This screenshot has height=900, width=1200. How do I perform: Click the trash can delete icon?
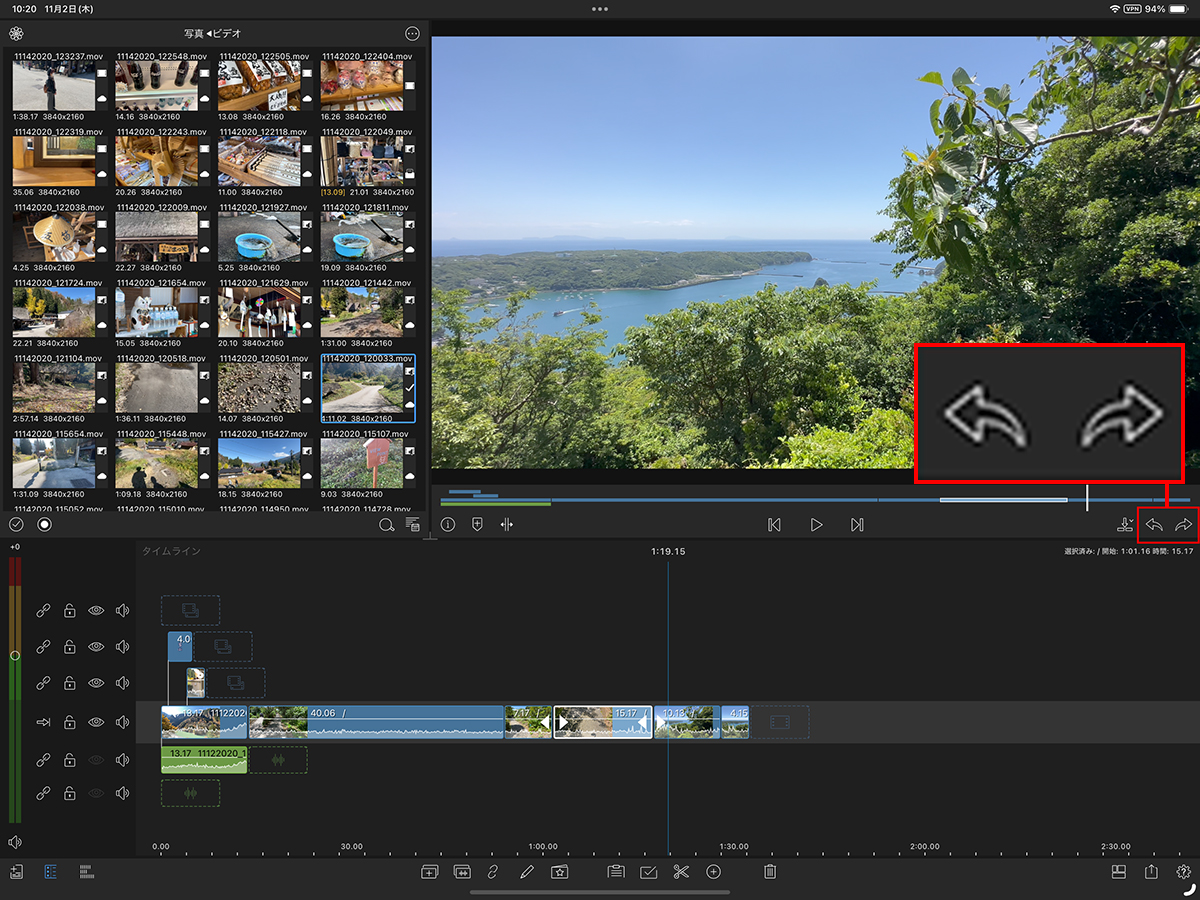coord(769,872)
